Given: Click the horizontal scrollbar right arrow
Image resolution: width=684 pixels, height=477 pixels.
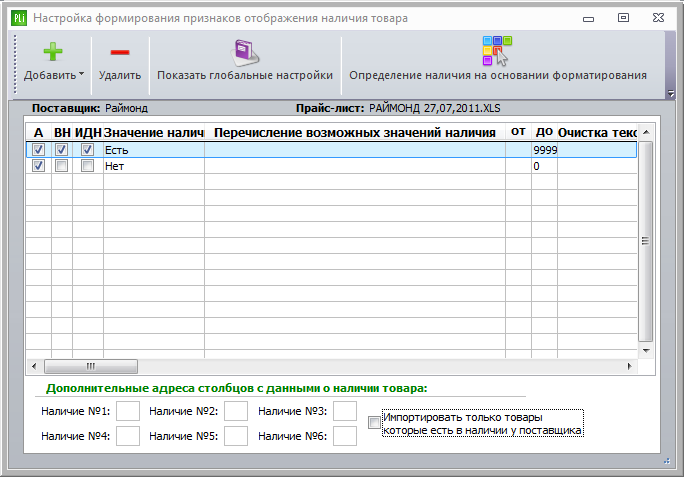Looking at the screenshot, I should pyautogui.click(x=629, y=366).
